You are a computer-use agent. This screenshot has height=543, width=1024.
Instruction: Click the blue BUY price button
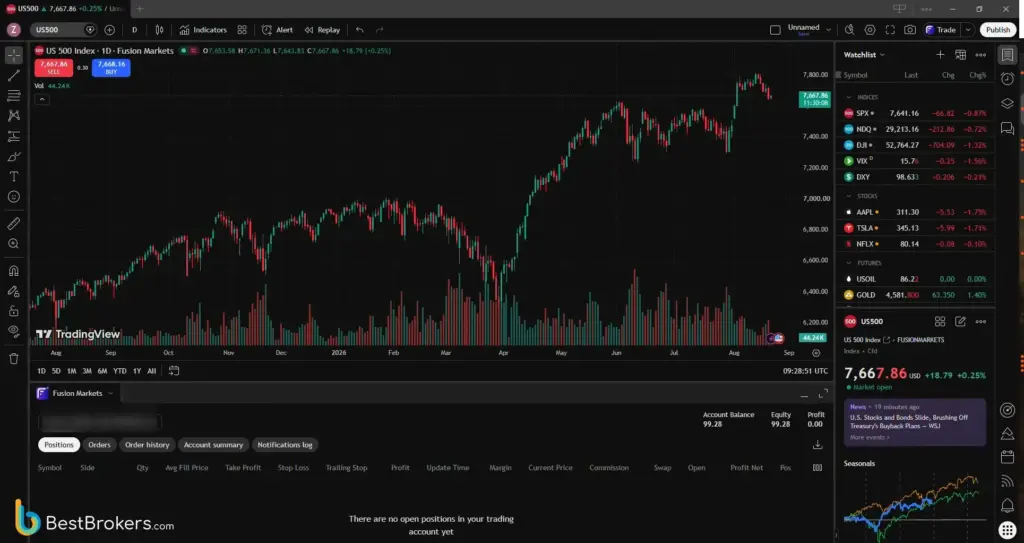pos(111,68)
